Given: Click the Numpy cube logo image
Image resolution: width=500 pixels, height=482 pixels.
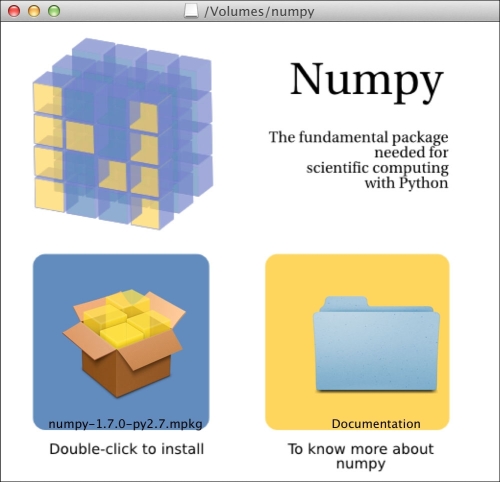Looking at the screenshot, I should point(123,134).
